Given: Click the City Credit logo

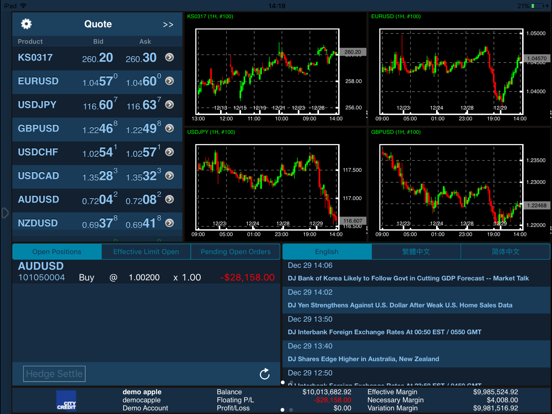Looking at the screenshot, I should 66,401.
